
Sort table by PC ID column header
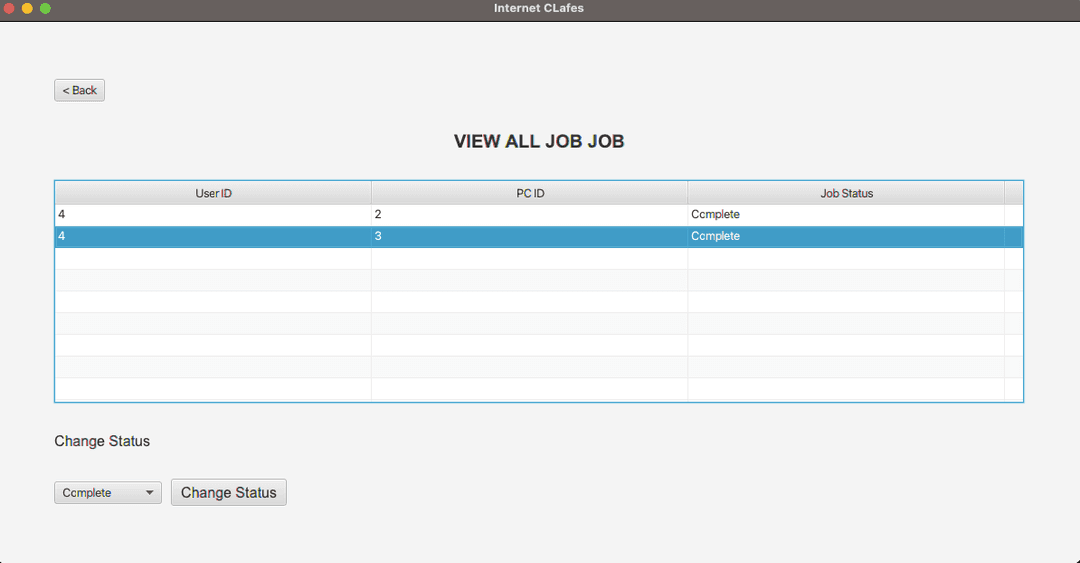point(529,193)
